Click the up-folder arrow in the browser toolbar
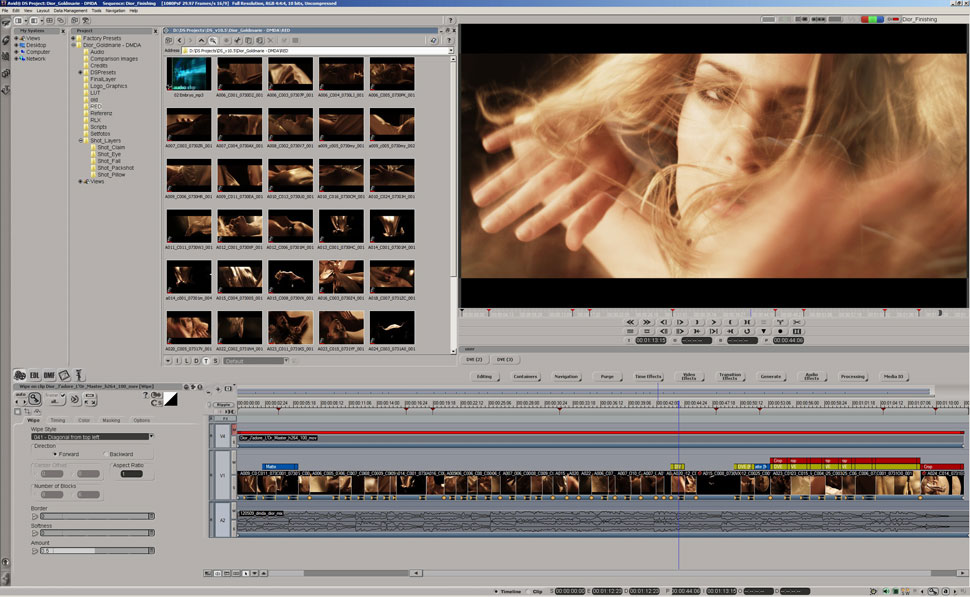The width and height of the screenshot is (970, 597). click(203, 40)
